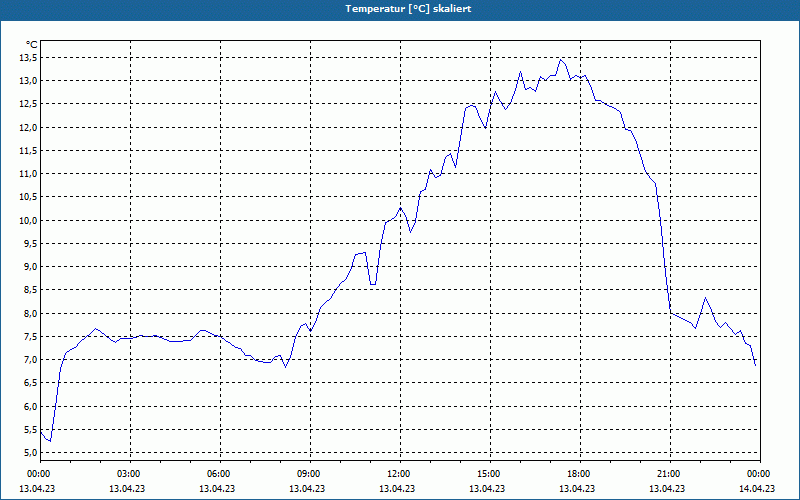Viewport: 800px width, 500px height.
Task: Click the 13,0 y-axis tick label
Action: point(29,81)
